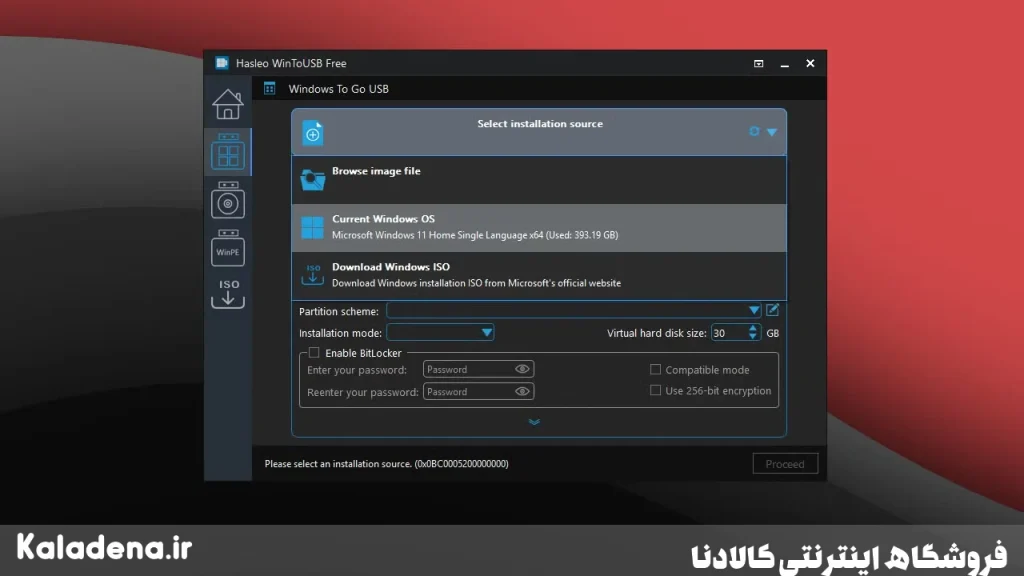1024x576 pixels.
Task: Click the Windows logo beside Current Windows OS
Action: click(x=312, y=228)
